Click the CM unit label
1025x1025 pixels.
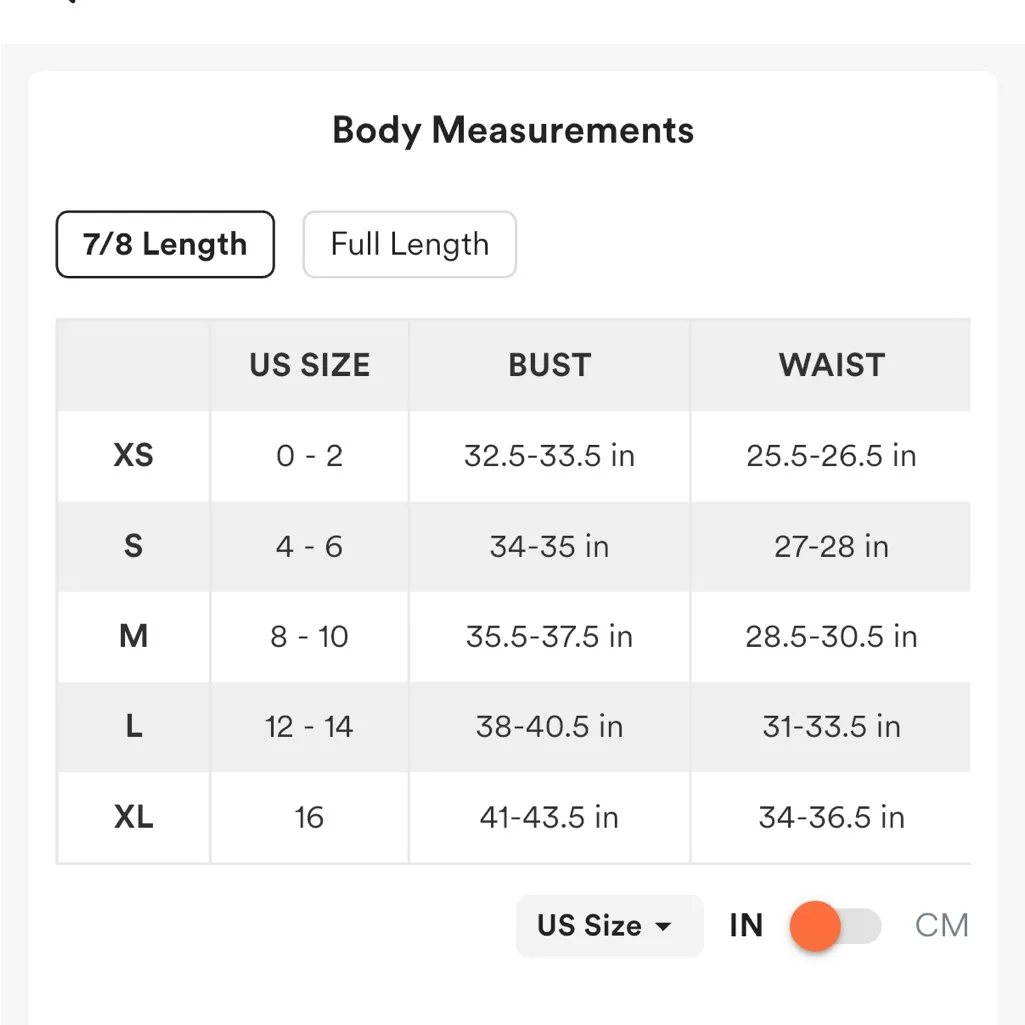pyautogui.click(x=941, y=926)
